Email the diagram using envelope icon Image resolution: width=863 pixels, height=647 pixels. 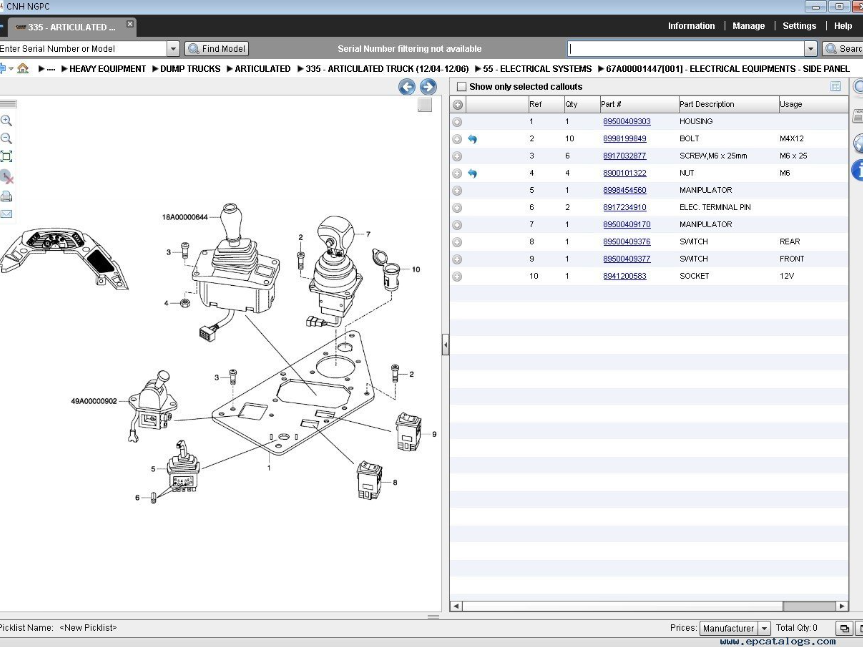click(7, 214)
